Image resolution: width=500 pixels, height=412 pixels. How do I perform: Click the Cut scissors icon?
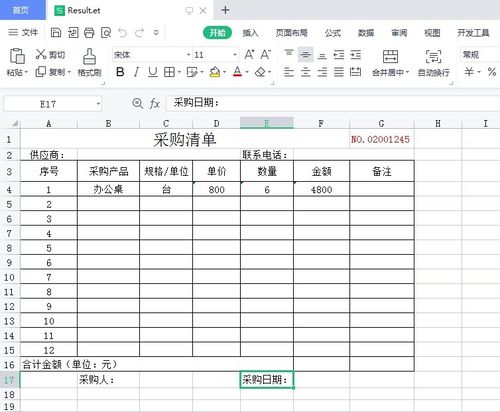tap(41, 54)
